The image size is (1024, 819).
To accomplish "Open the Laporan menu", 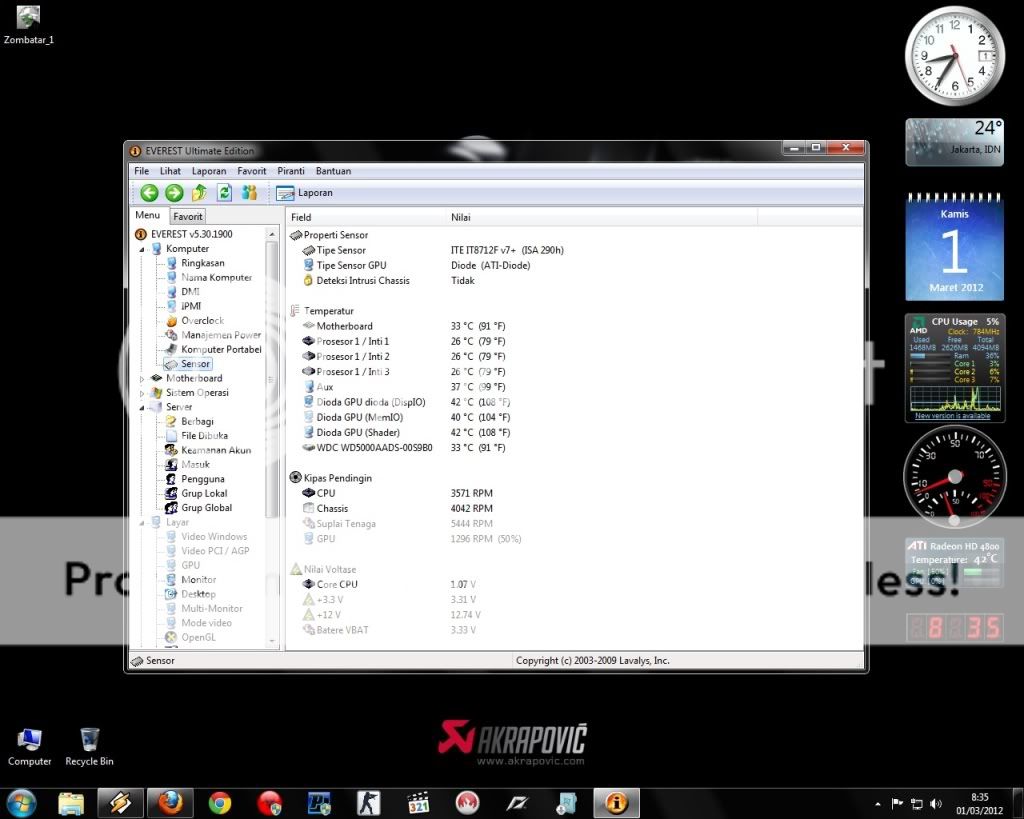I will (x=209, y=171).
